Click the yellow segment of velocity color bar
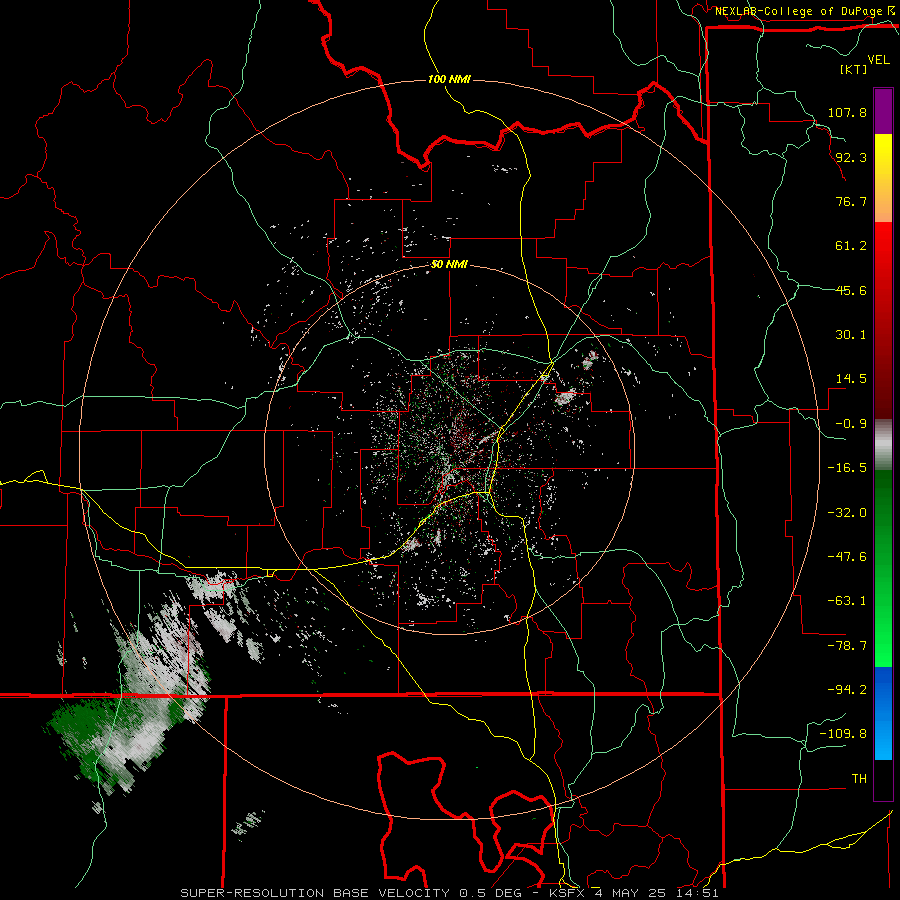Viewport: 900px width, 900px height. (883, 178)
